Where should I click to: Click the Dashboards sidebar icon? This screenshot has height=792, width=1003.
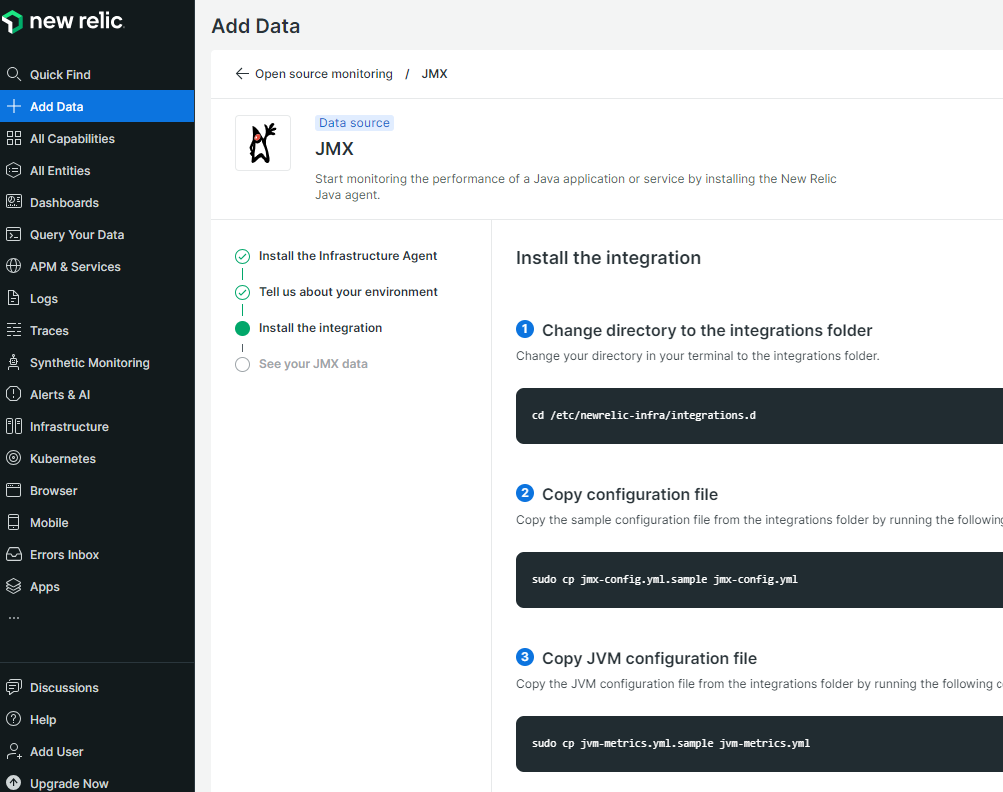(14, 202)
